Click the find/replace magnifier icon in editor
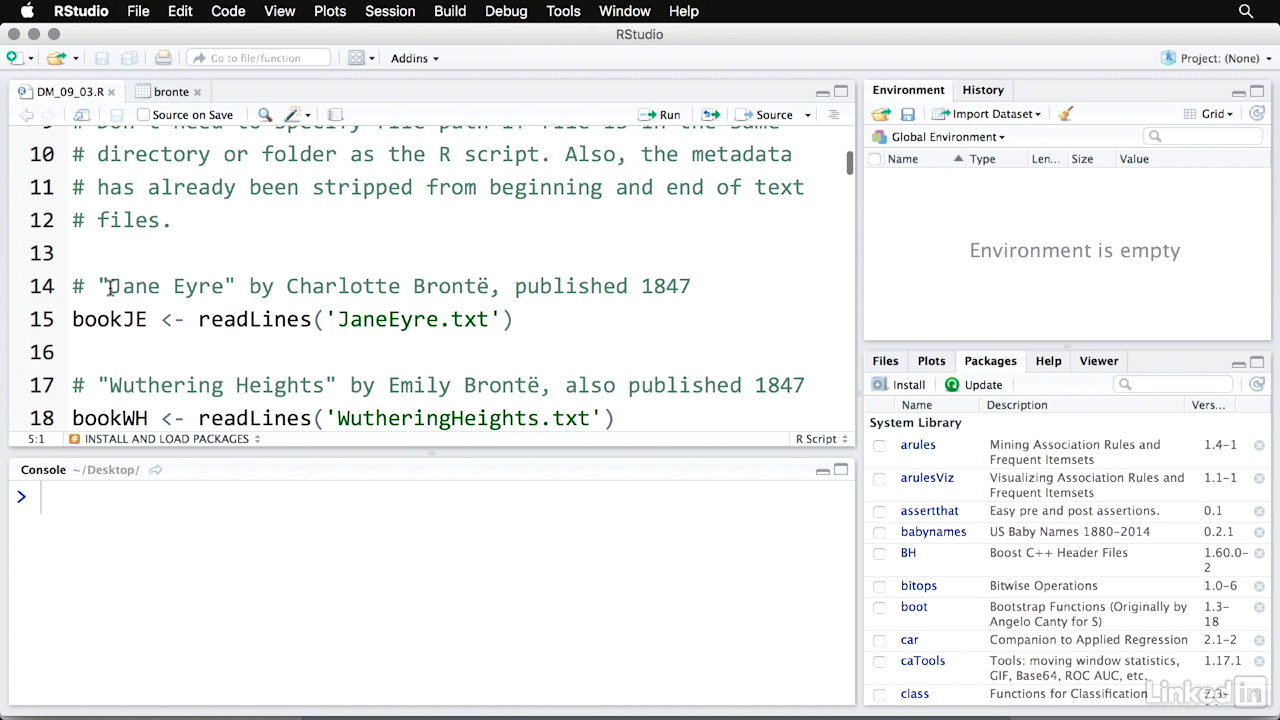1280x720 pixels. click(x=265, y=115)
